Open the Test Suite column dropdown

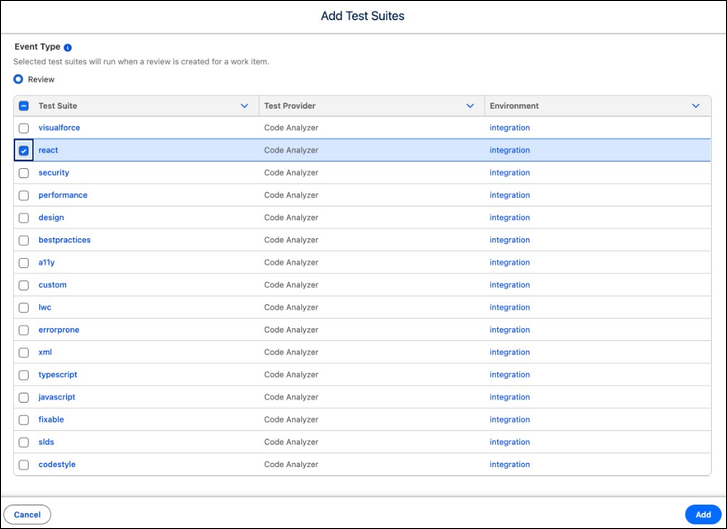tap(244, 106)
